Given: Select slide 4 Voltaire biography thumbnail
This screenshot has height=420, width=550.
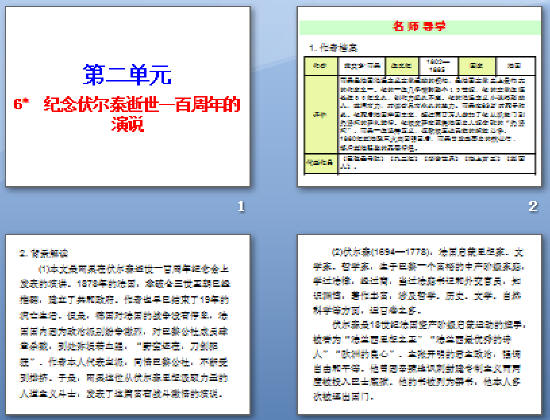Looking at the screenshot, I should pos(420,324).
